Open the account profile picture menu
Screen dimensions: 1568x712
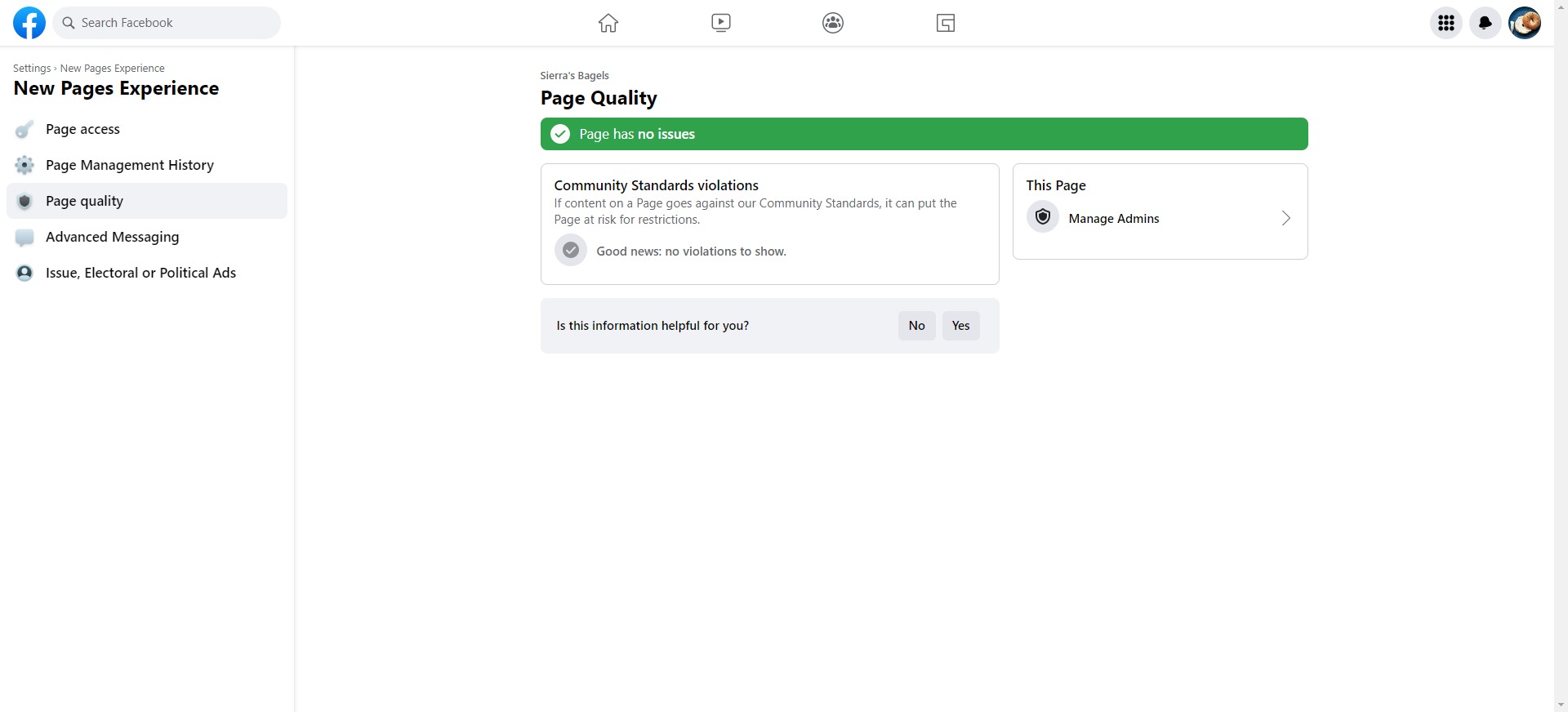(1525, 23)
